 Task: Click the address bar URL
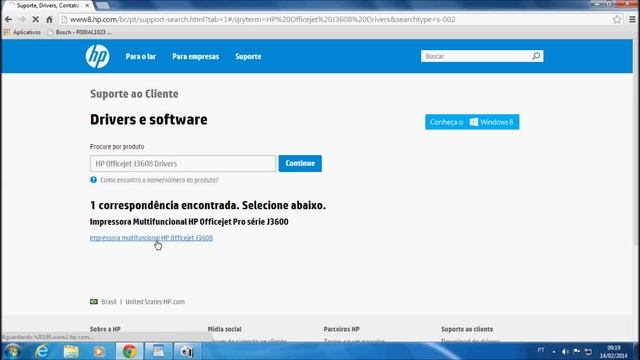[262, 19]
